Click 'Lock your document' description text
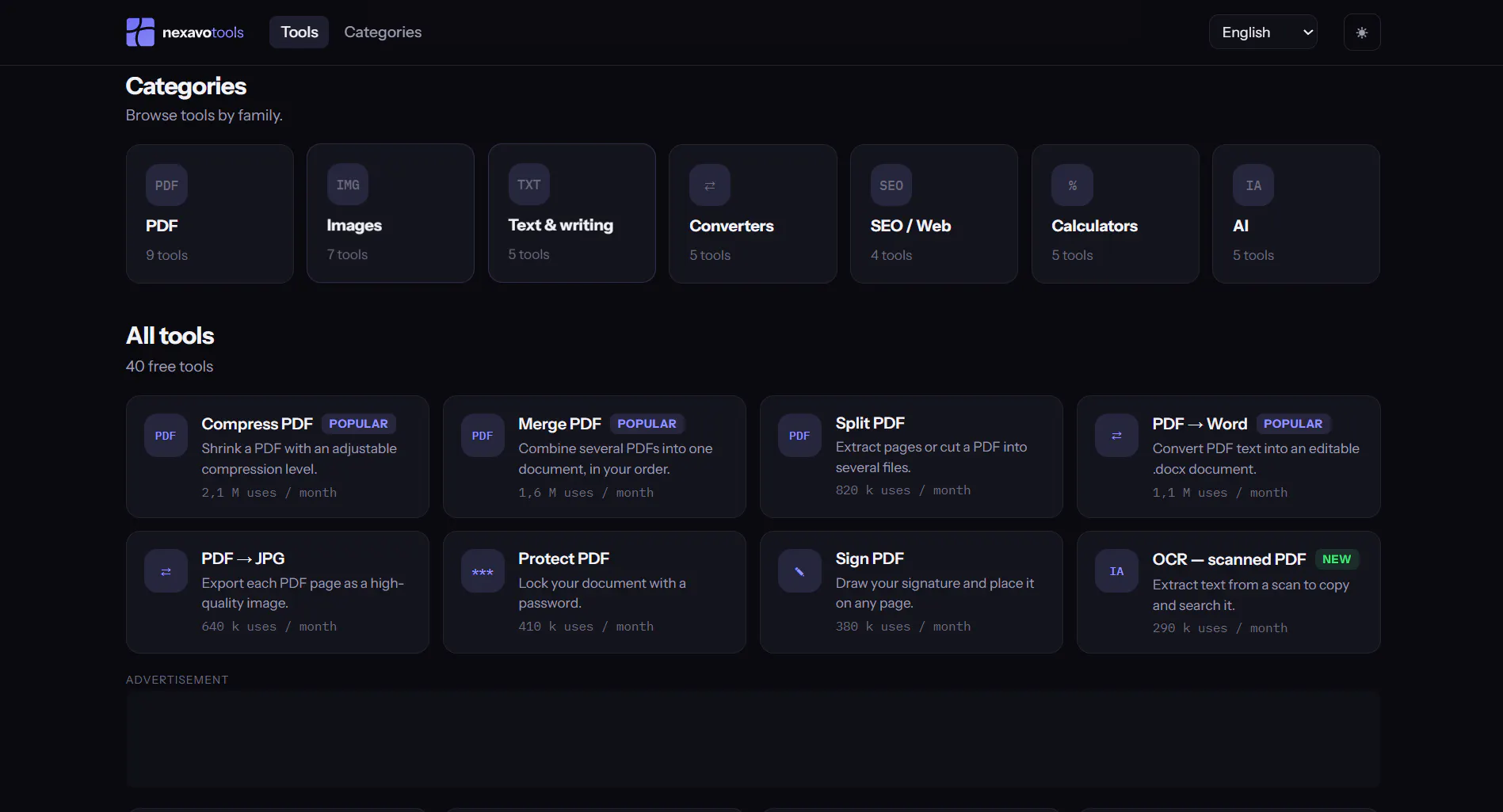Image resolution: width=1503 pixels, height=812 pixels. click(x=602, y=593)
